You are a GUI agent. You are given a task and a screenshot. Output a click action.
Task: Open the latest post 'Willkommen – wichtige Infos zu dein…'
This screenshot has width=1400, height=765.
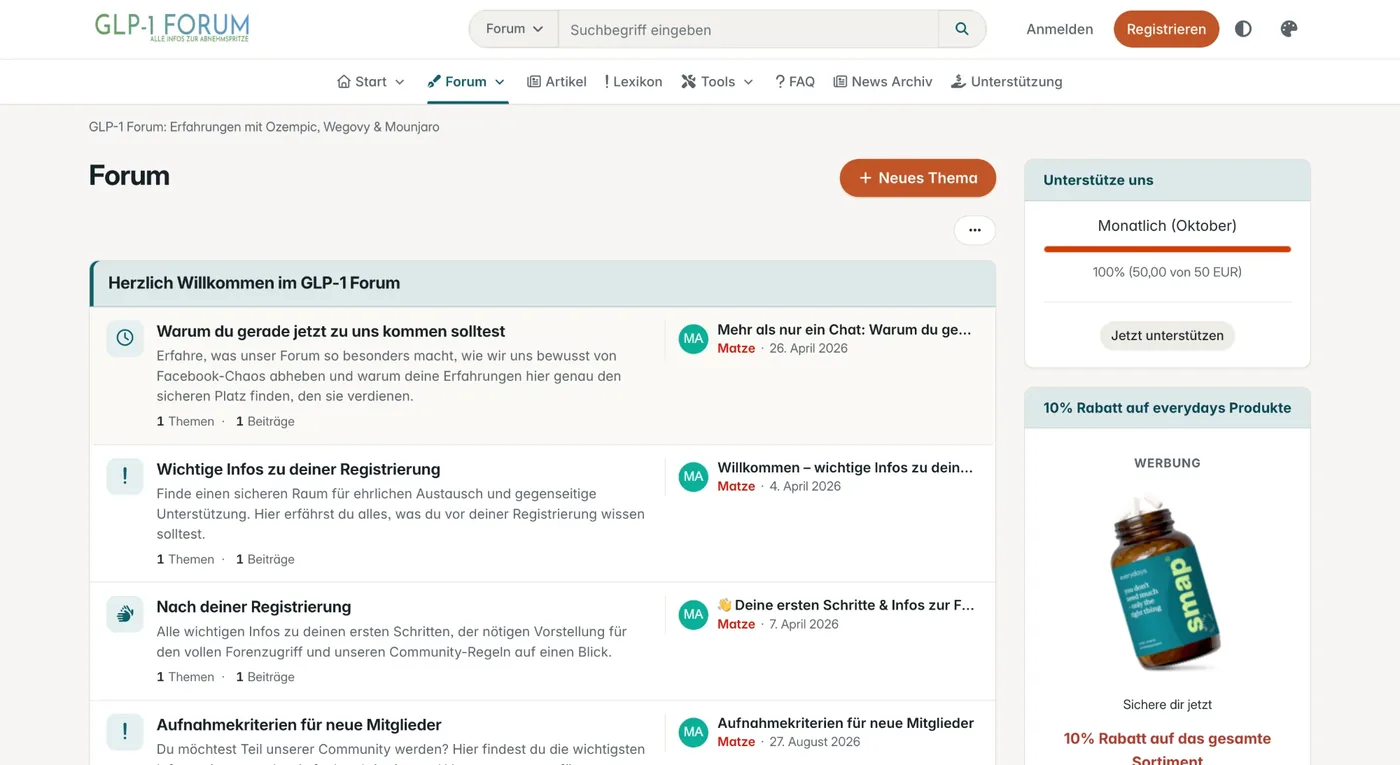845,467
